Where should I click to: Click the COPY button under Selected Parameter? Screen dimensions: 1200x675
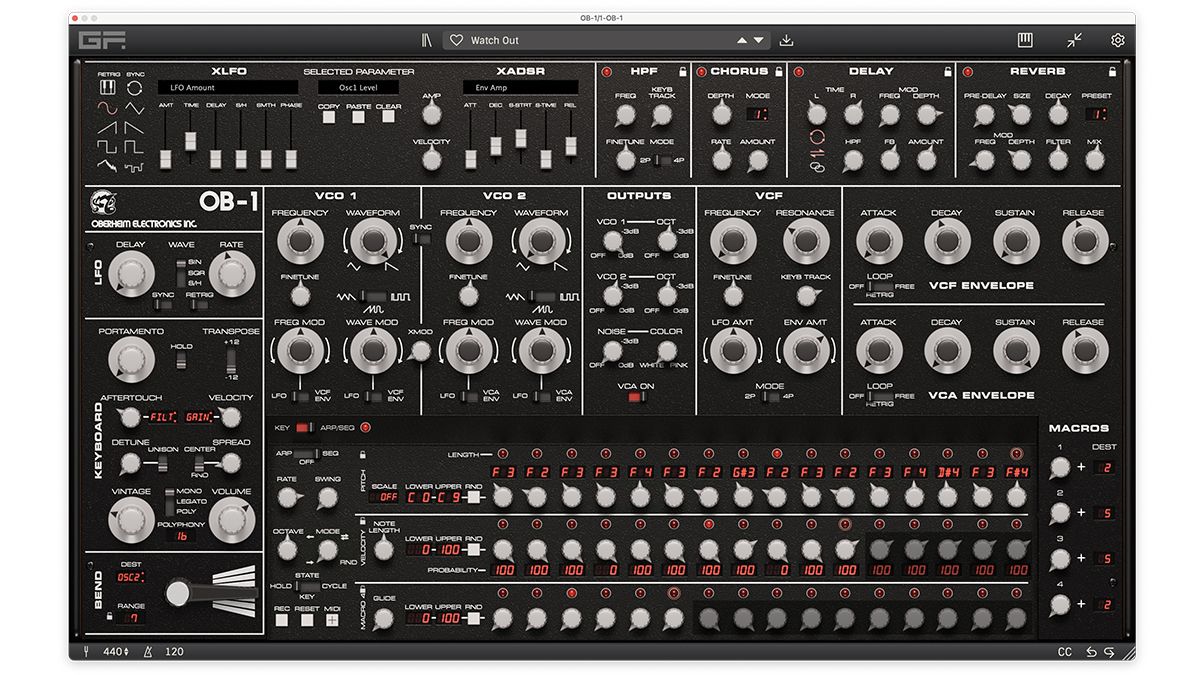click(x=329, y=117)
